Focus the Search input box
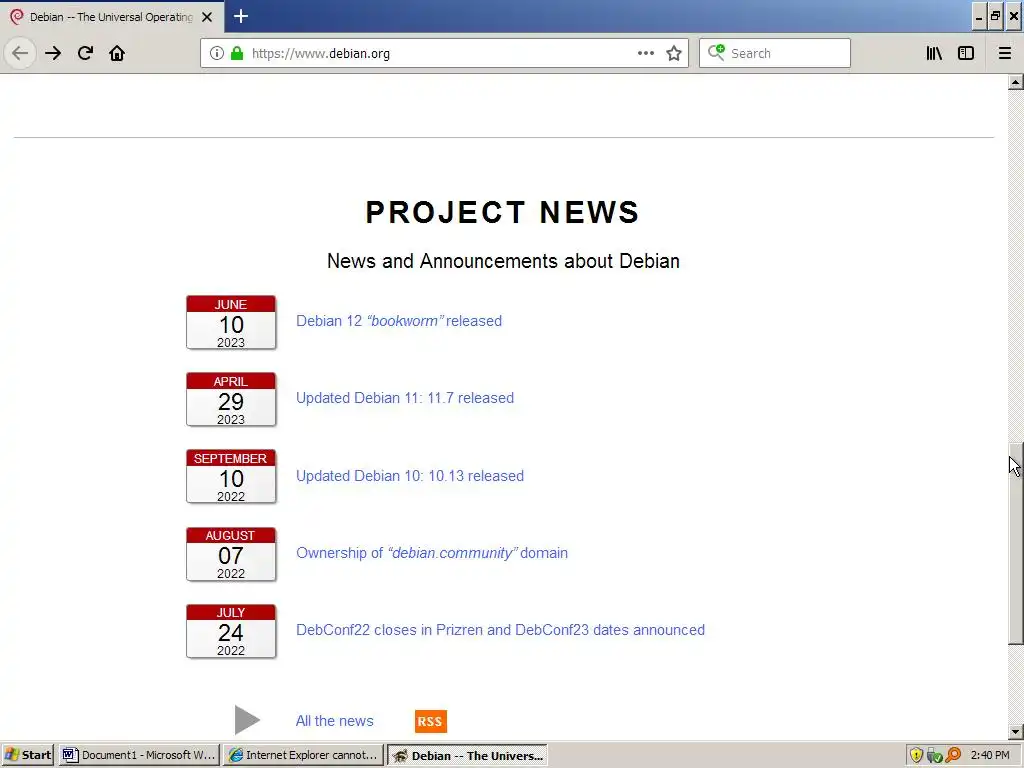The image size is (1024, 768). pyautogui.click(x=775, y=53)
